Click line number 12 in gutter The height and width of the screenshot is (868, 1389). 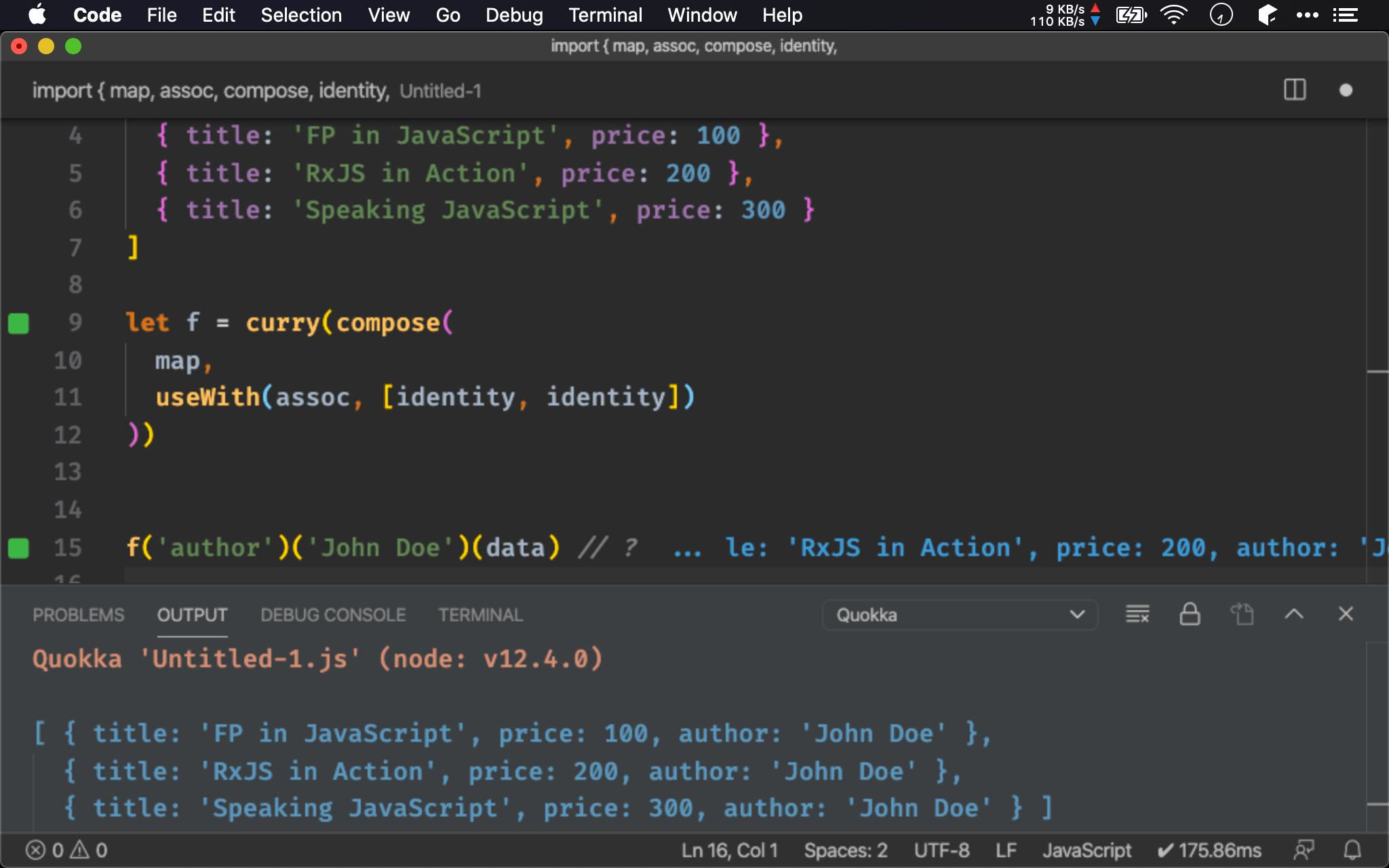click(68, 435)
